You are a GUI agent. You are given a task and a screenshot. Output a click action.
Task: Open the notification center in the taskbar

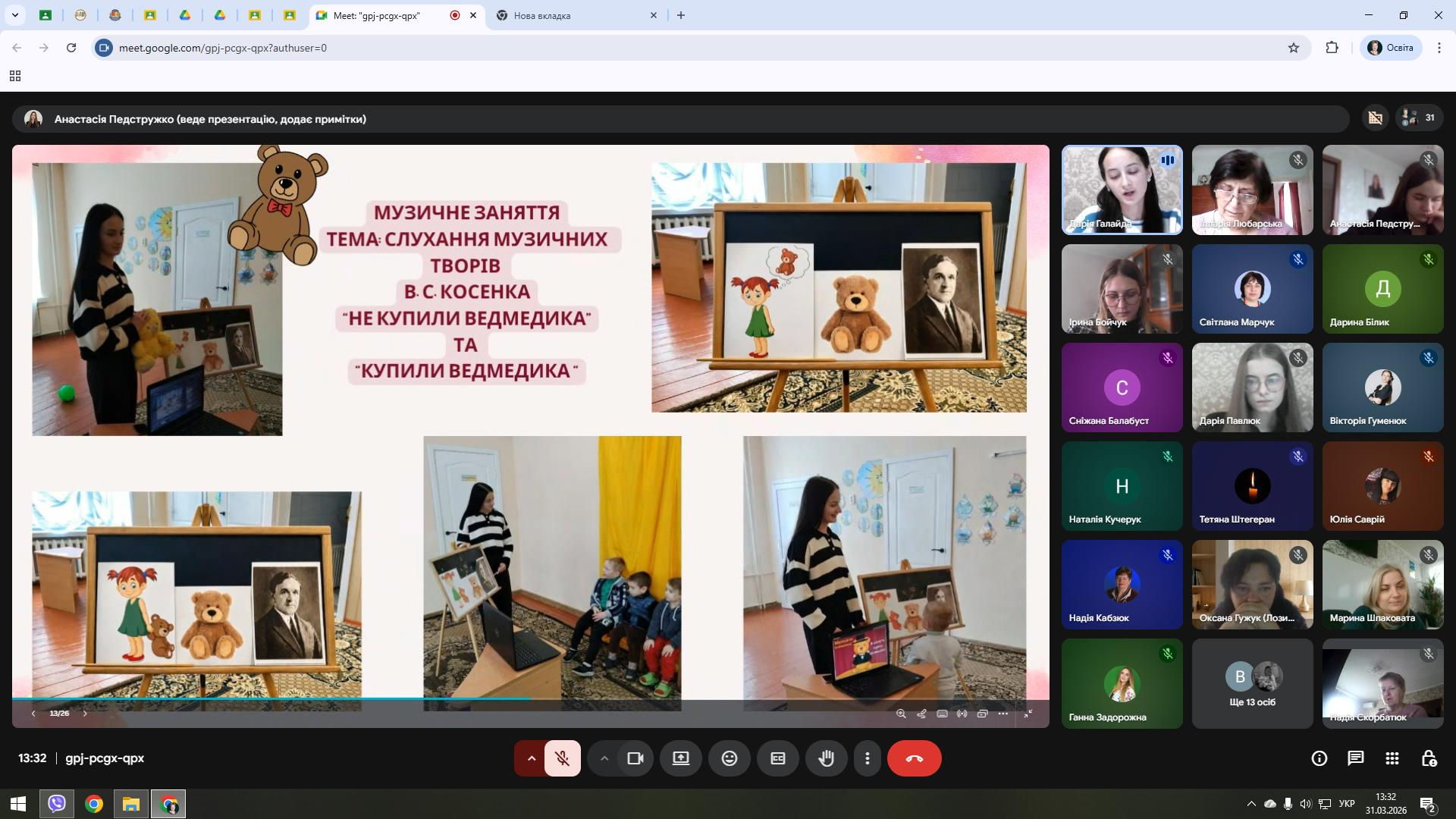click(x=1428, y=804)
